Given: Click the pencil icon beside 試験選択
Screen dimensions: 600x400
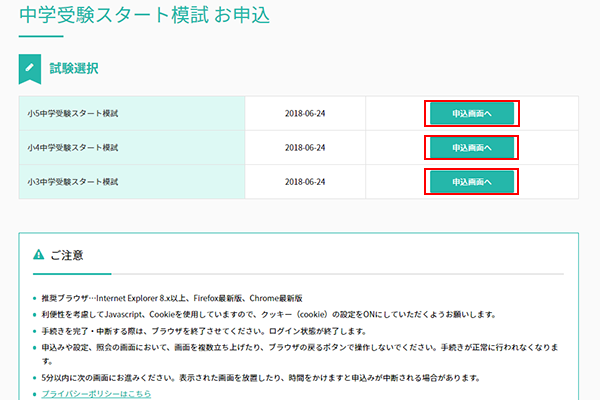Looking at the screenshot, I should click(x=30, y=69).
